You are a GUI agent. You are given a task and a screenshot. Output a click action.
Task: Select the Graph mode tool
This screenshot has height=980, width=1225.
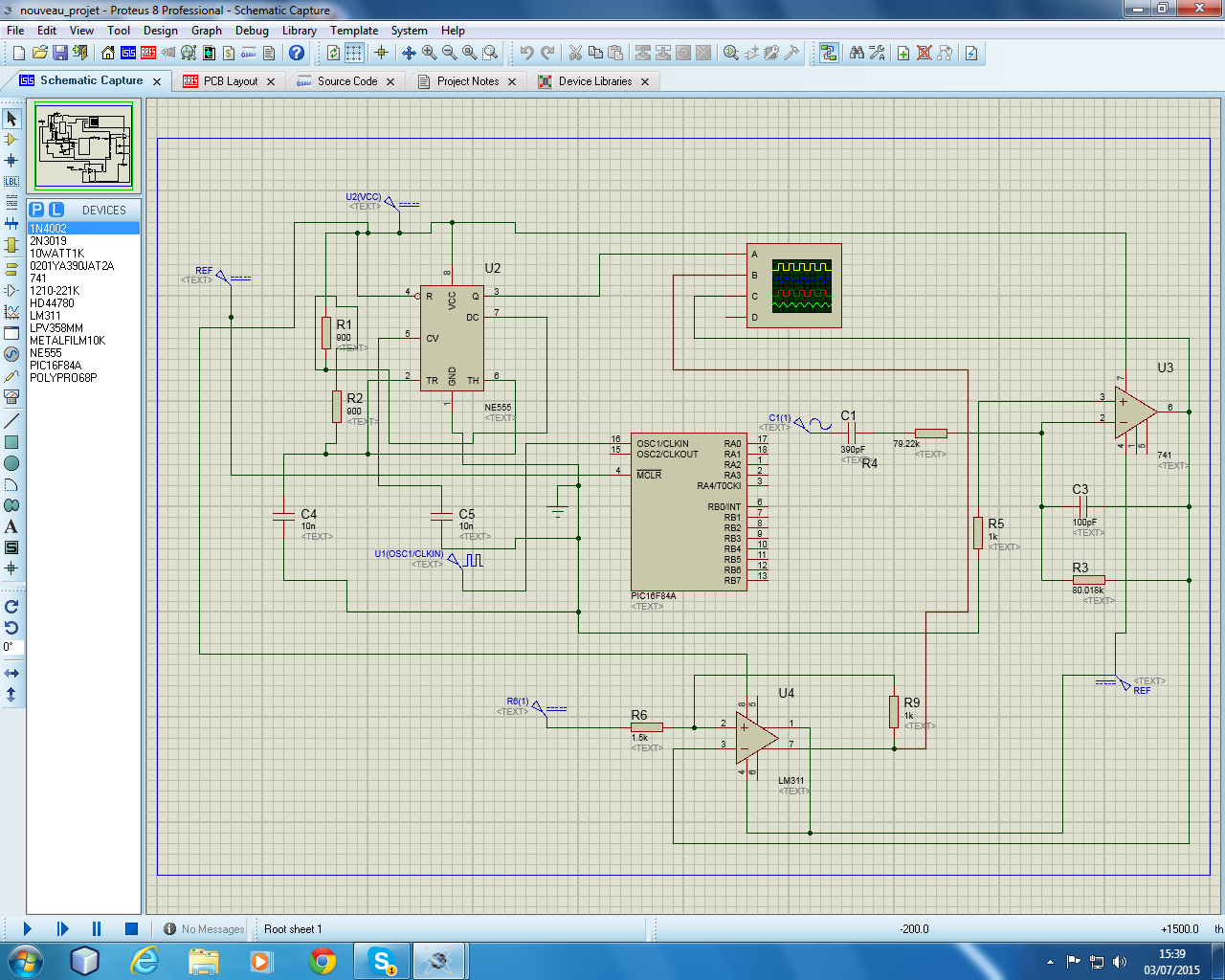coord(11,311)
